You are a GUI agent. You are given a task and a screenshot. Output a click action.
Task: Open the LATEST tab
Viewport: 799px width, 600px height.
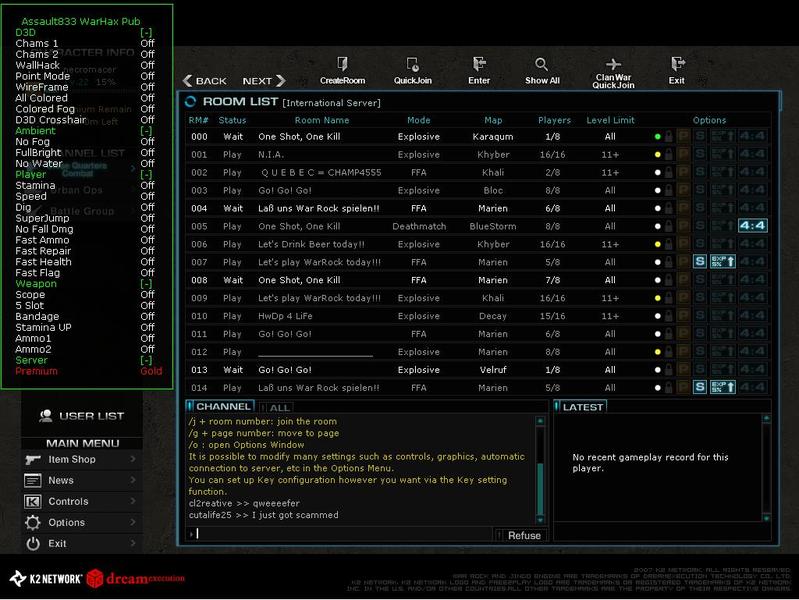(x=580, y=407)
